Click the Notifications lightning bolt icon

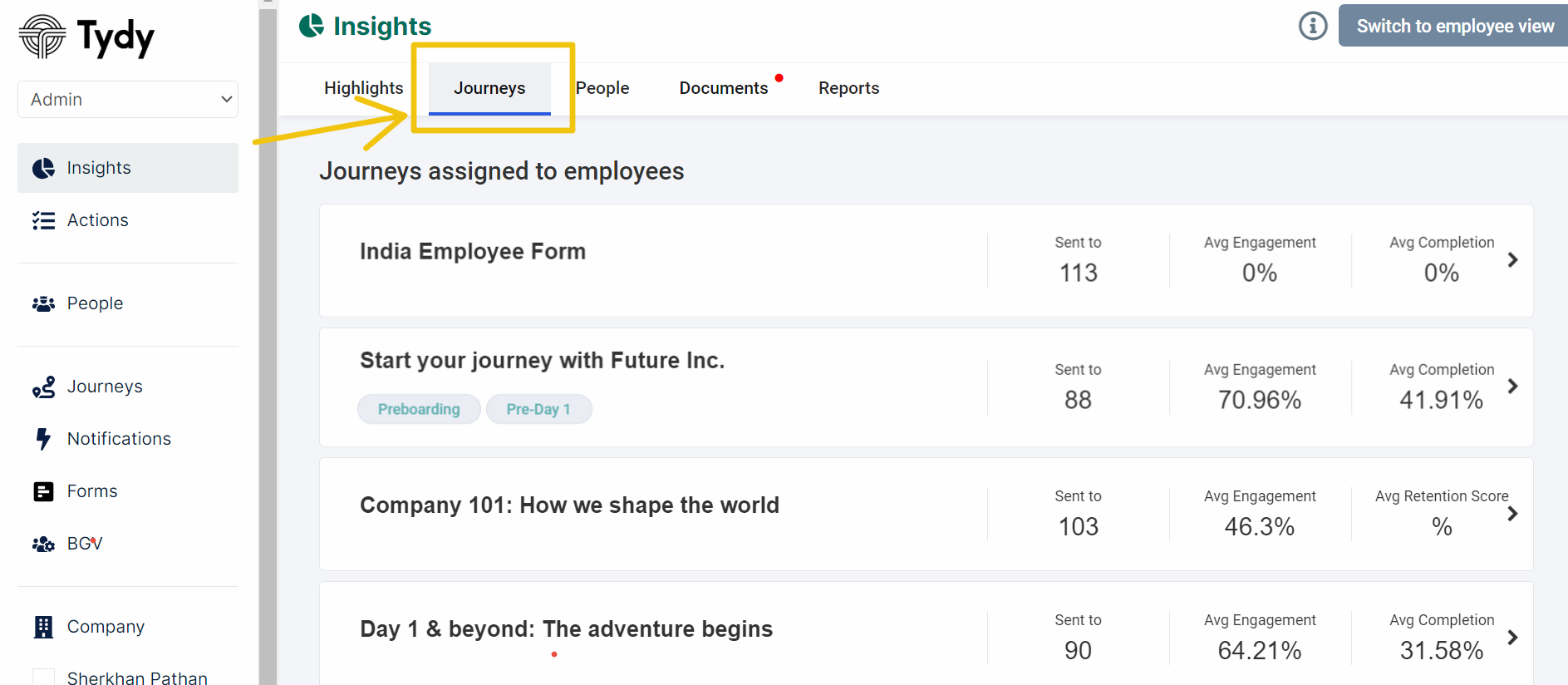43,439
